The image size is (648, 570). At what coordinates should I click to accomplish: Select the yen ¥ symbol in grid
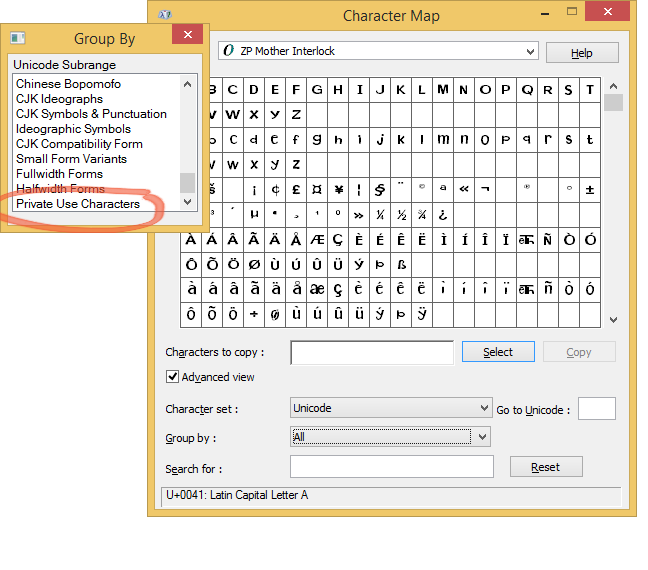pos(338,189)
